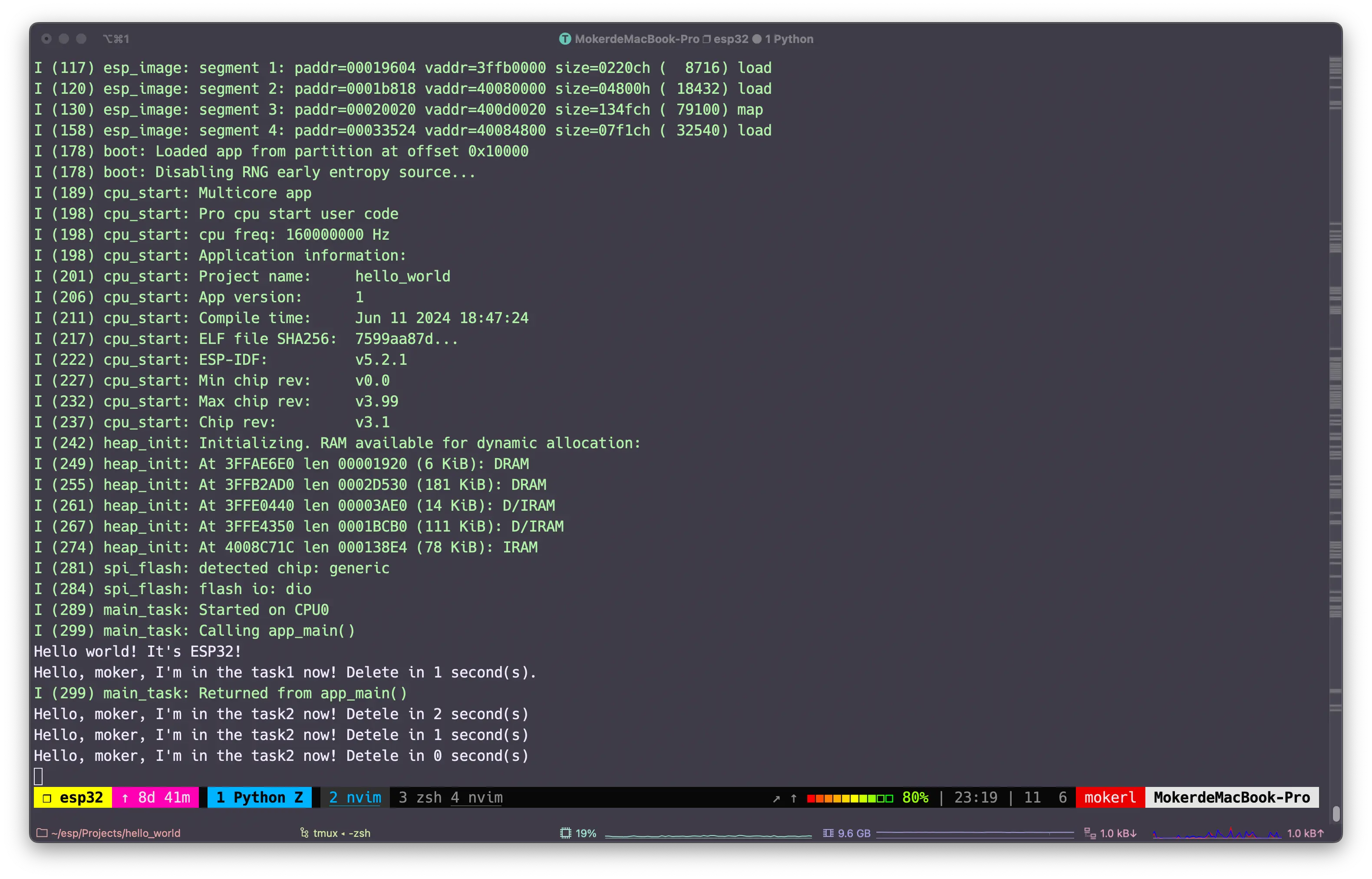This screenshot has height=879, width=1372.
Task: Click the 1 Python title bar label
Action: tap(789, 39)
